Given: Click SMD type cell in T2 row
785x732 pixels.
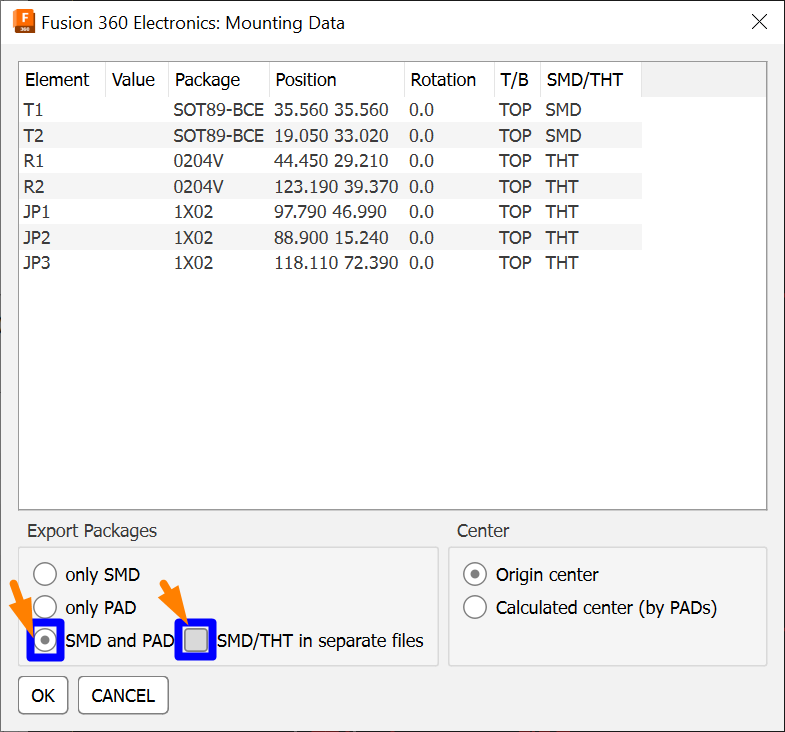Looking at the screenshot, I should pos(563,135).
